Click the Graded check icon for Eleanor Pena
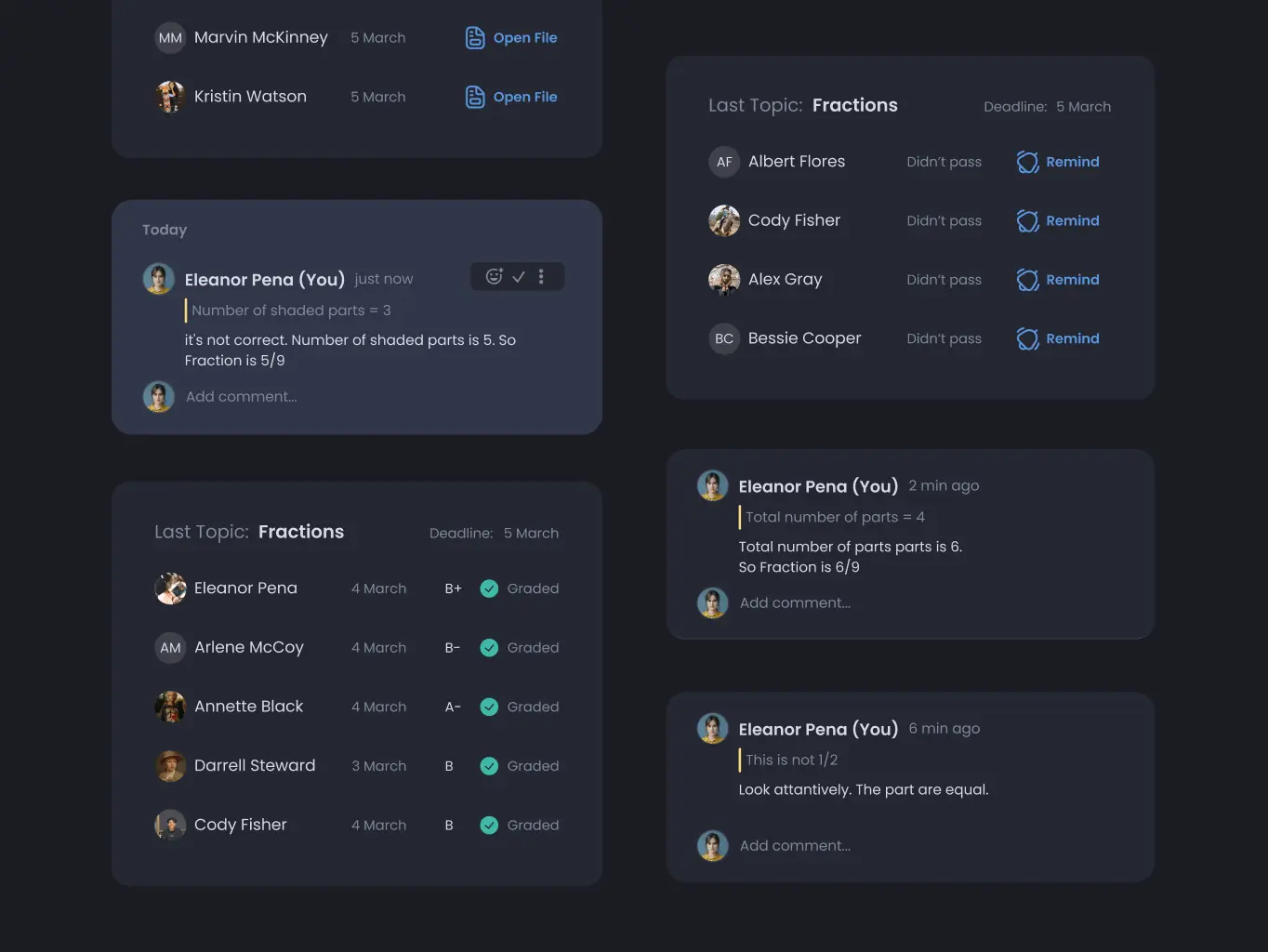The width and height of the screenshot is (1268, 952). 489,588
